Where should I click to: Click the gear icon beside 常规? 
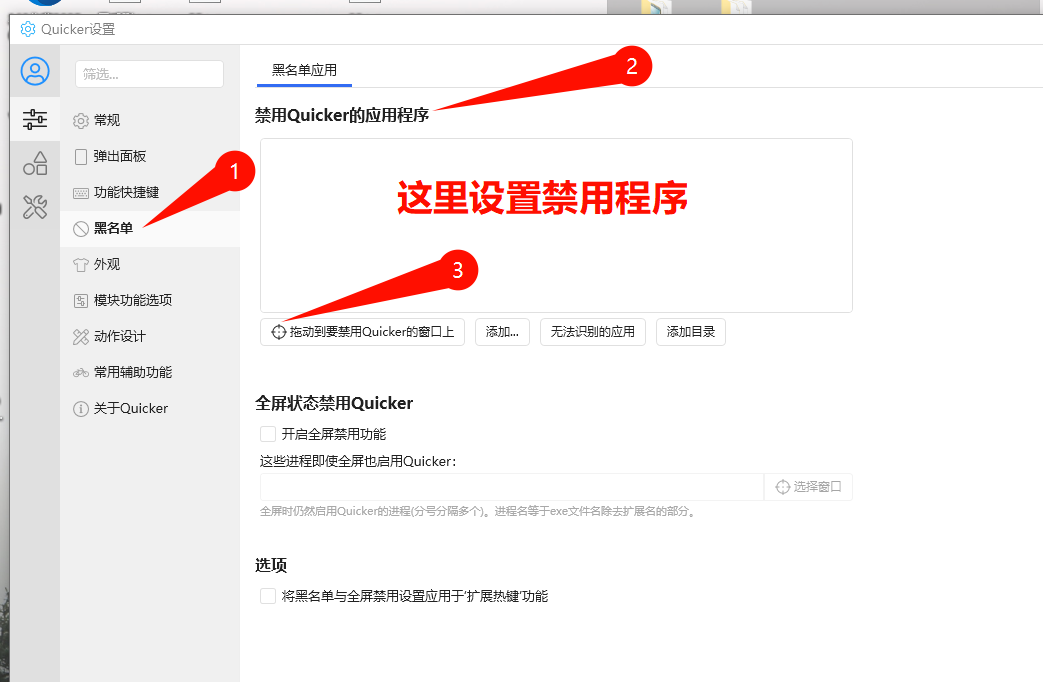pos(80,120)
